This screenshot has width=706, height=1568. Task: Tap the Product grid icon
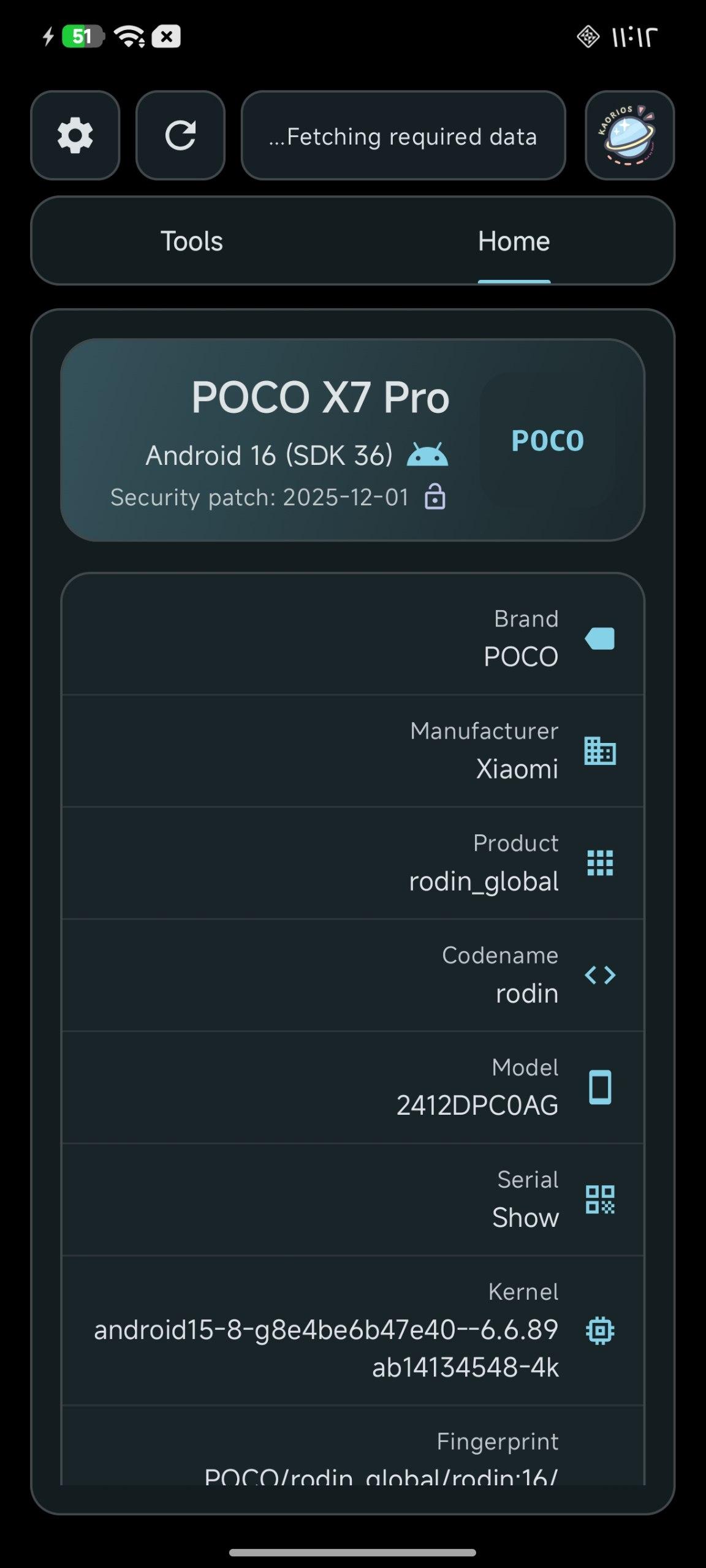pos(600,862)
